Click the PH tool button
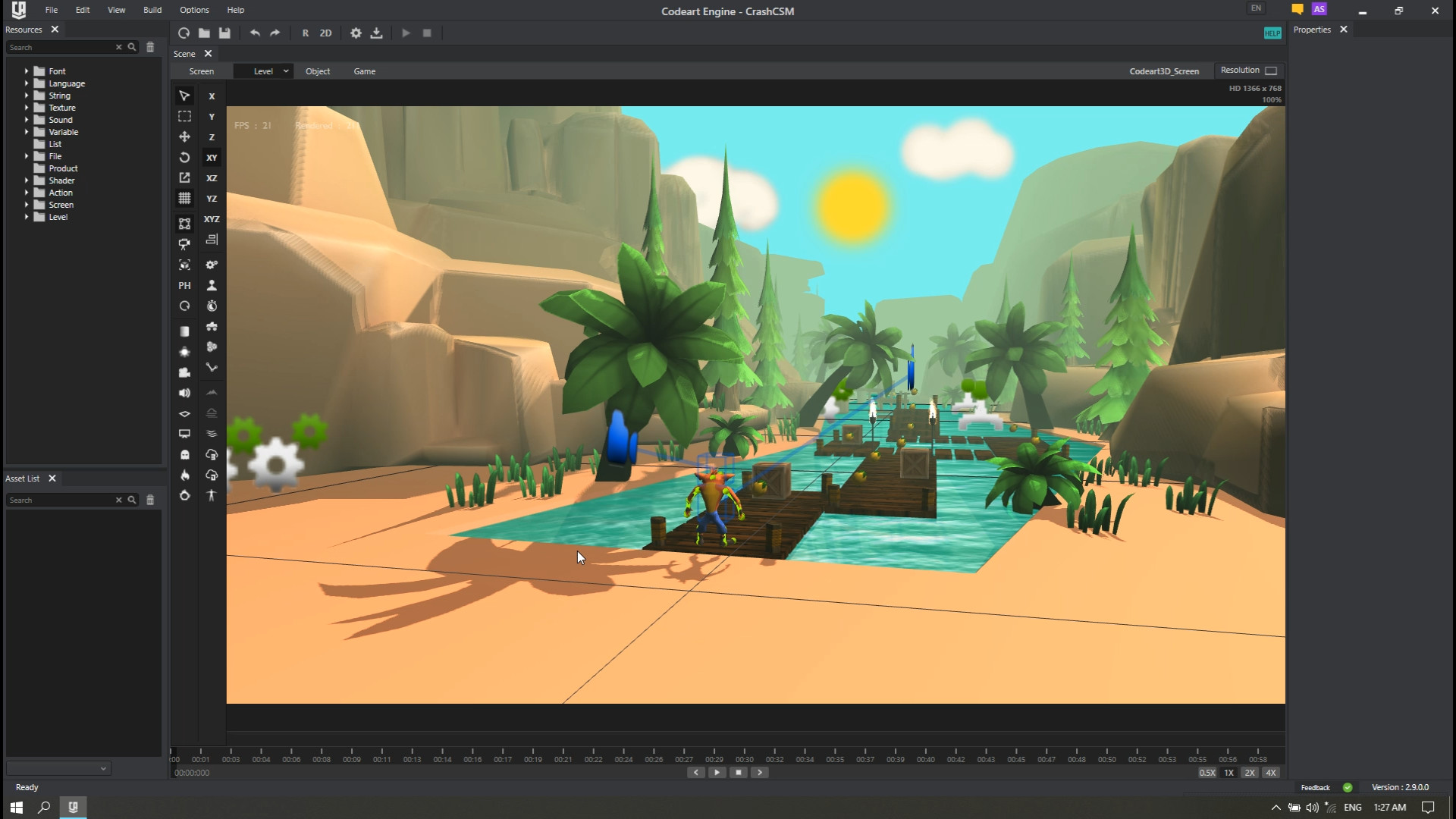The image size is (1456, 819). click(x=184, y=285)
